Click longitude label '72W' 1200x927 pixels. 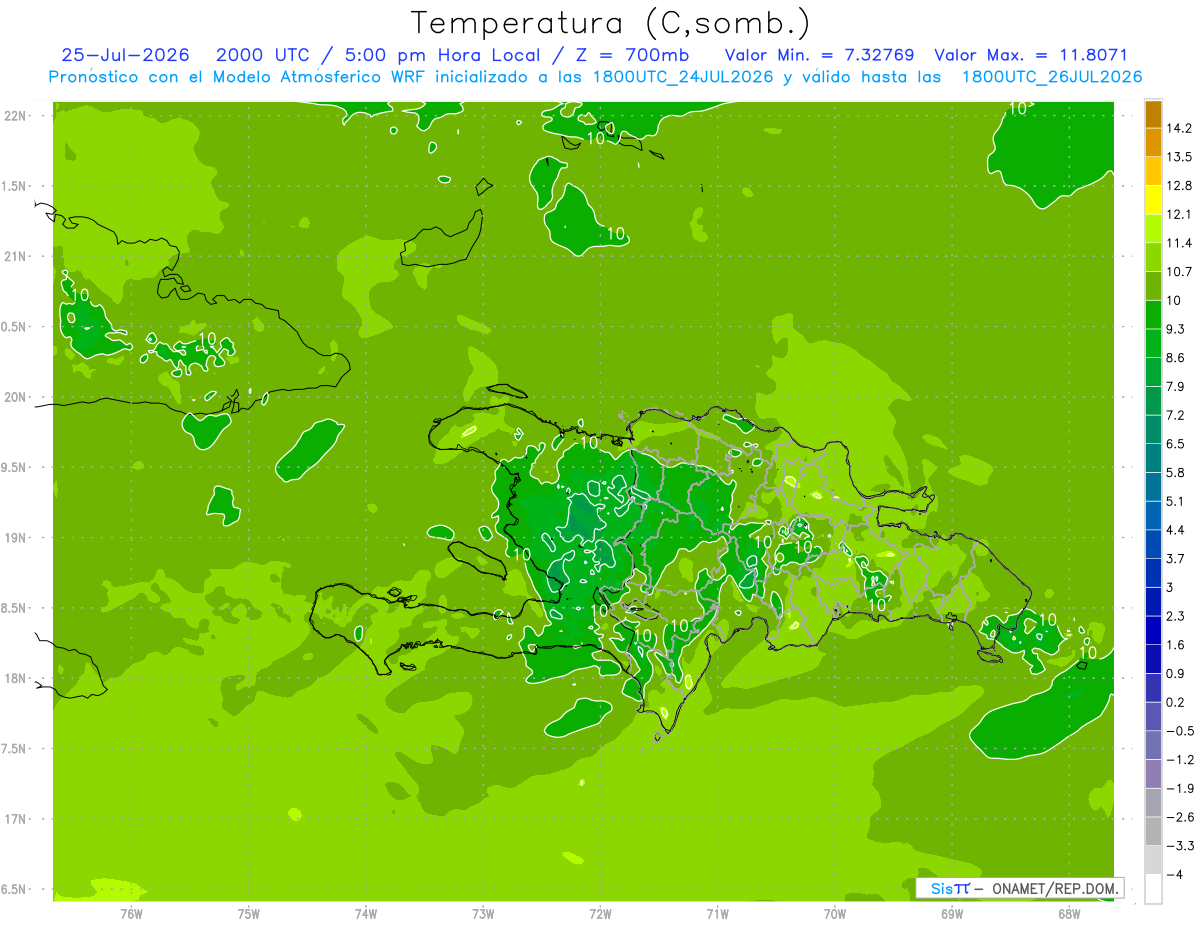point(600,913)
